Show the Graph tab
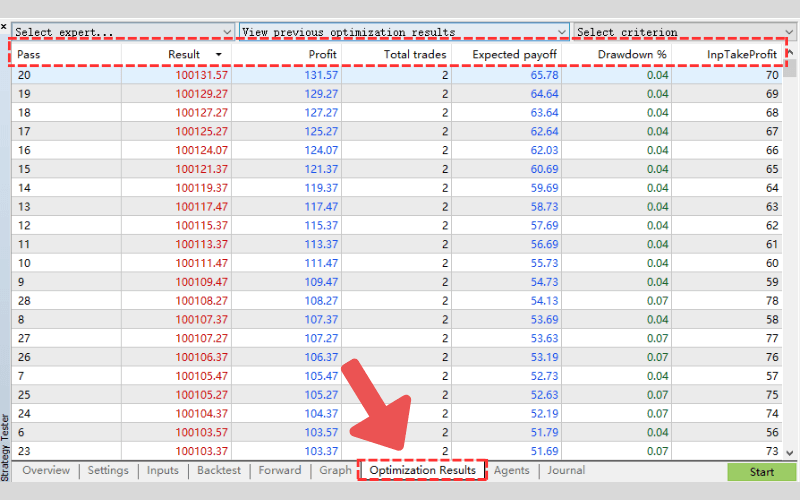The height and width of the screenshot is (500, 800). point(335,470)
